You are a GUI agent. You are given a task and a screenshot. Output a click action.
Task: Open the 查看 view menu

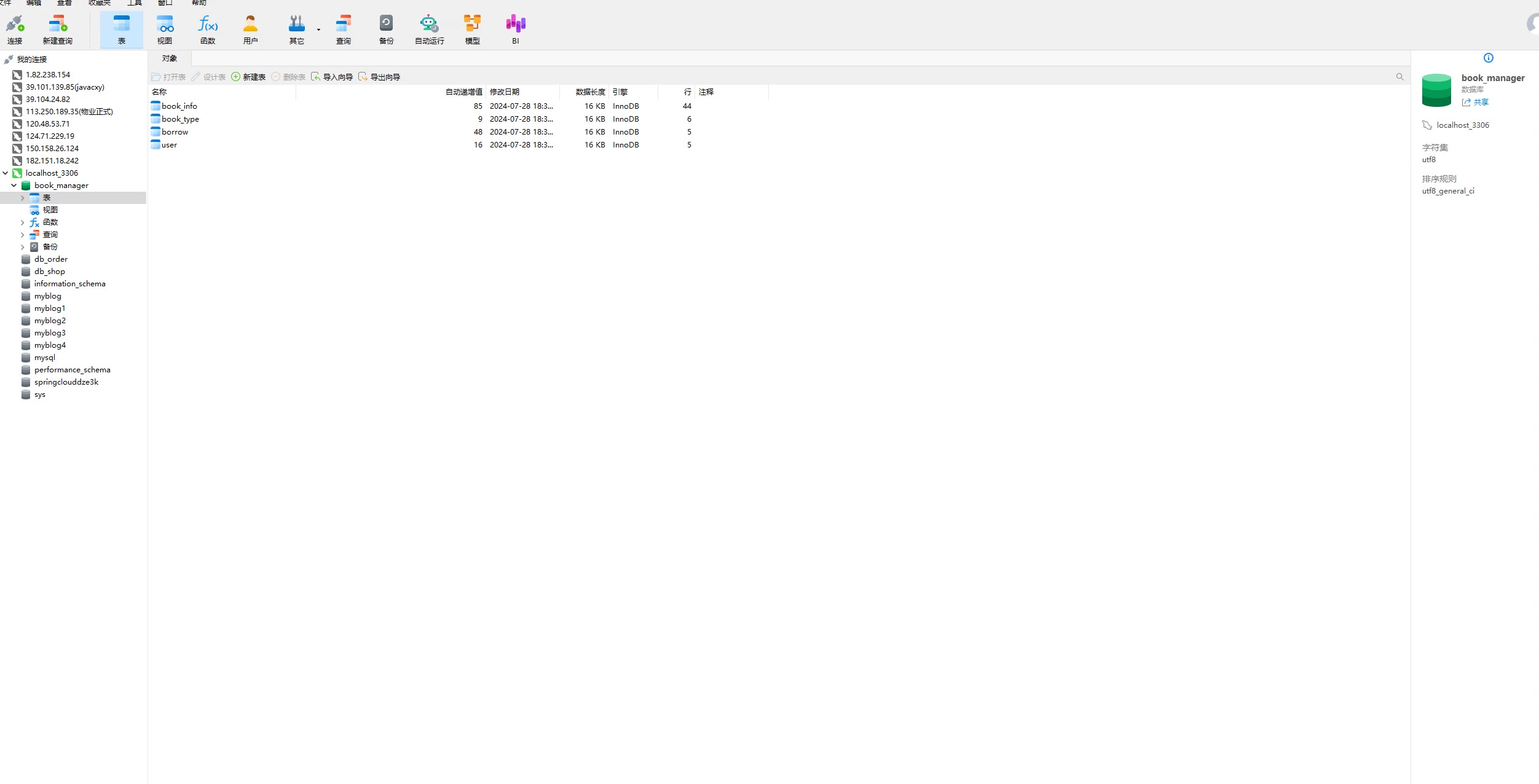point(64,3)
